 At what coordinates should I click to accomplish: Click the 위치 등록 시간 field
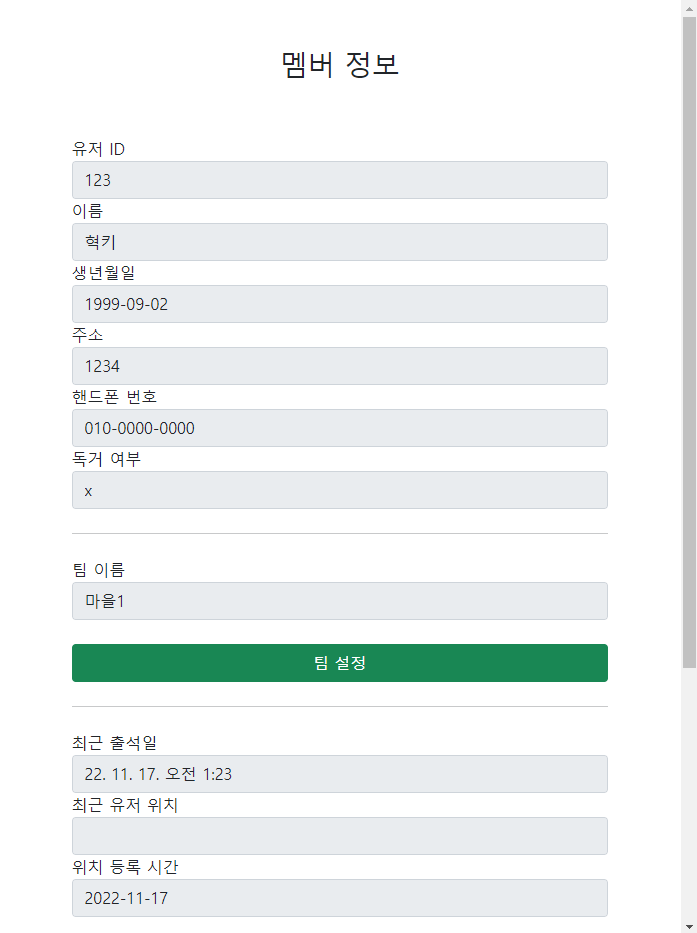coord(339,898)
